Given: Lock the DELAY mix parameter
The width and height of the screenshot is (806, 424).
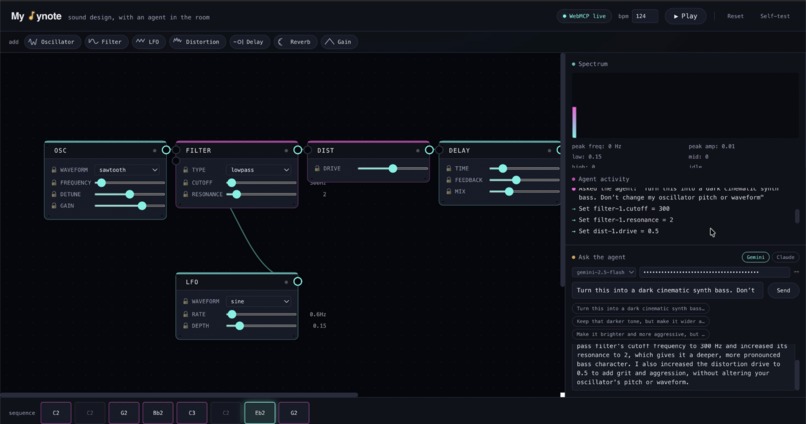Looking at the screenshot, I should [x=449, y=191].
